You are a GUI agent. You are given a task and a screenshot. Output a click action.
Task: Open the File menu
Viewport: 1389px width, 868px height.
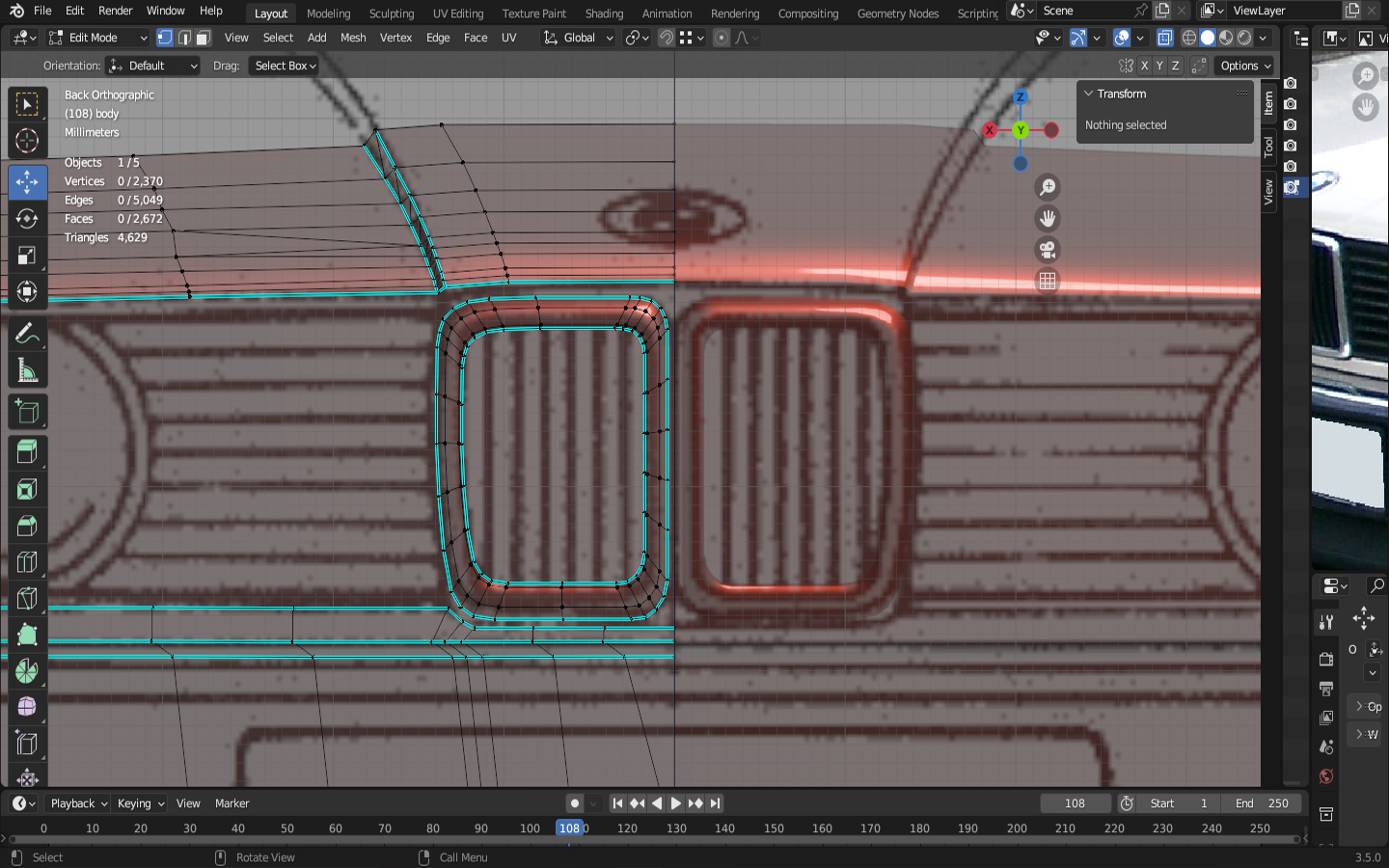point(42,11)
